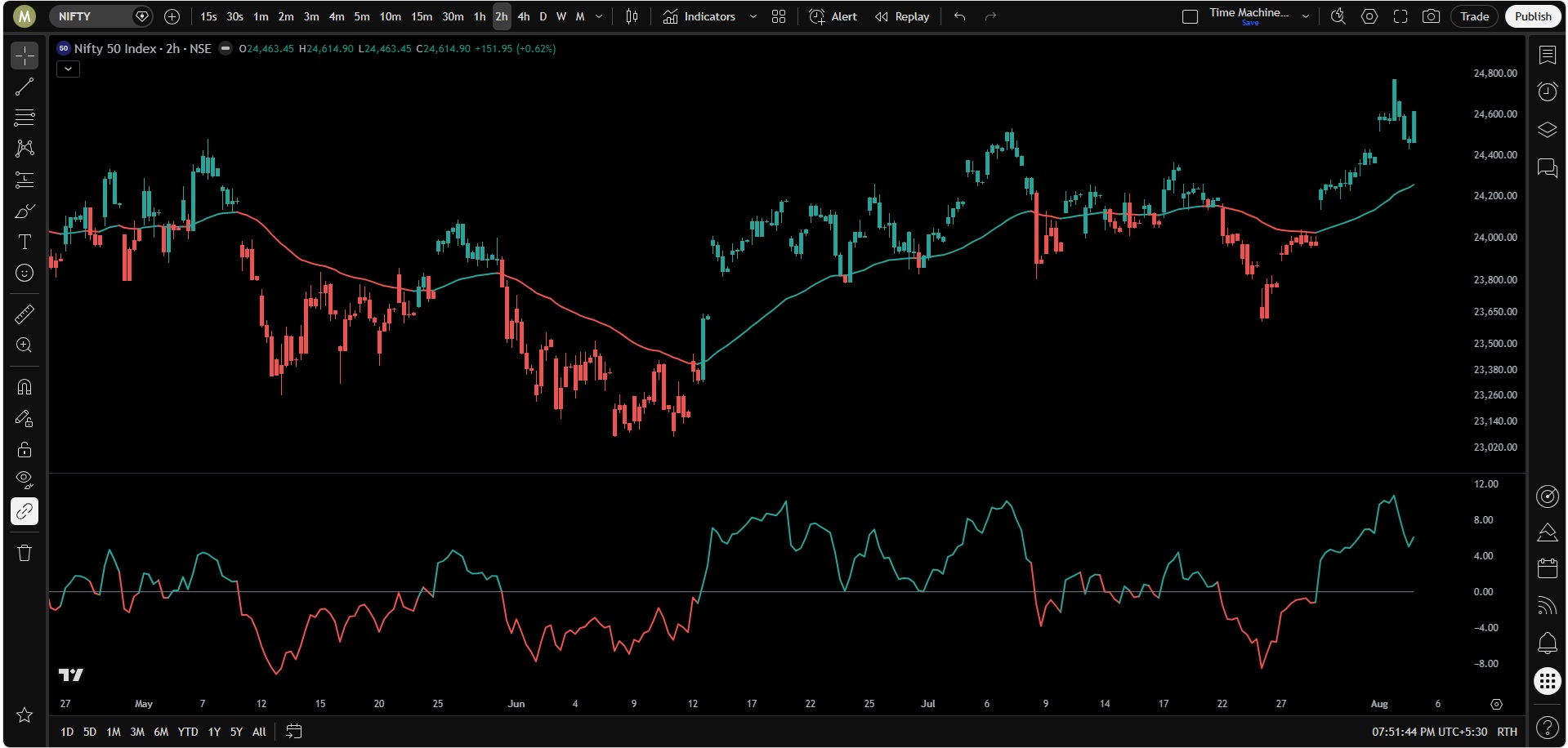The image size is (1568, 748).
Task: Open the emoji icons tool
Action: (x=25, y=273)
